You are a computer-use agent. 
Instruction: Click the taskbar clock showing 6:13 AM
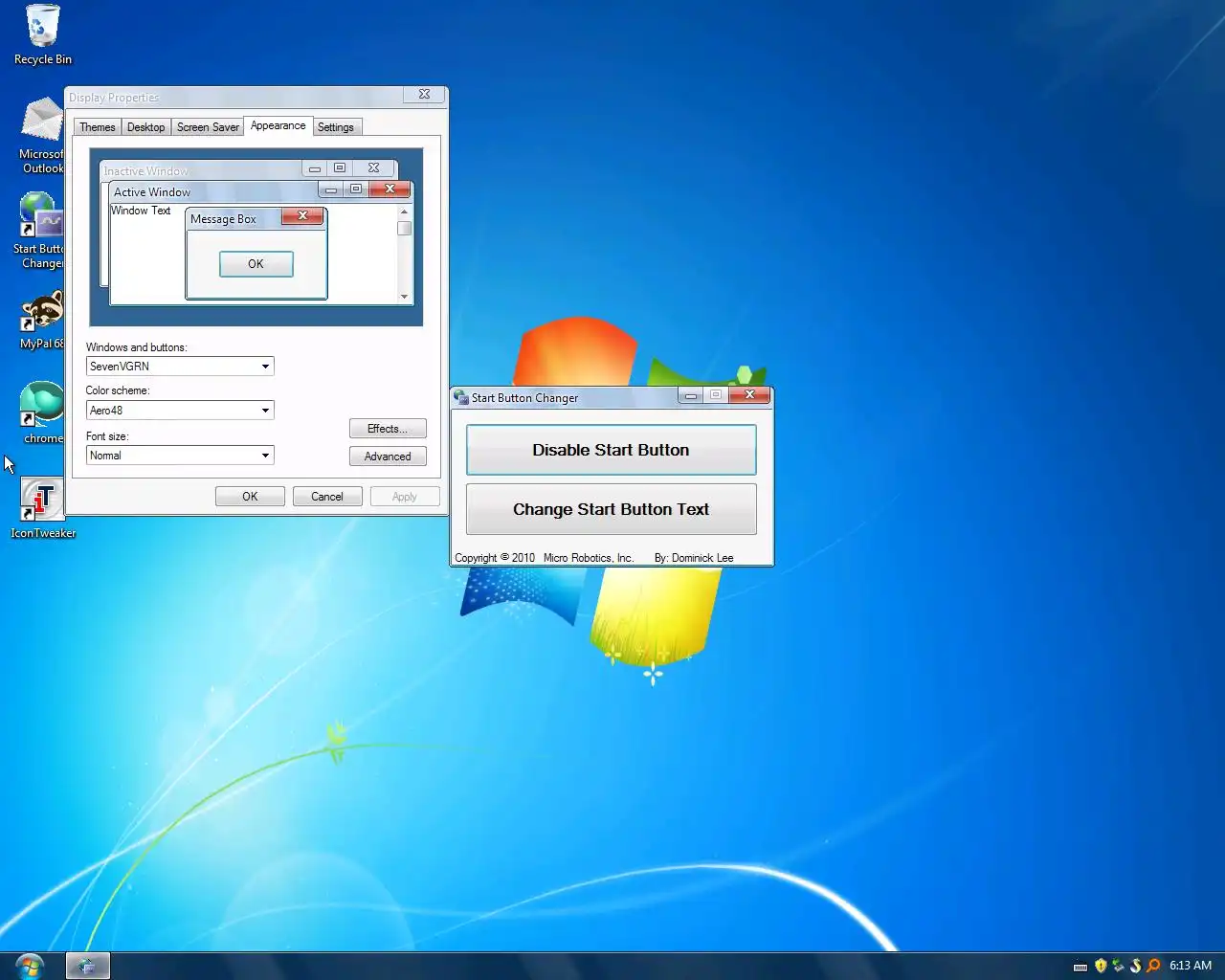[1191, 966]
